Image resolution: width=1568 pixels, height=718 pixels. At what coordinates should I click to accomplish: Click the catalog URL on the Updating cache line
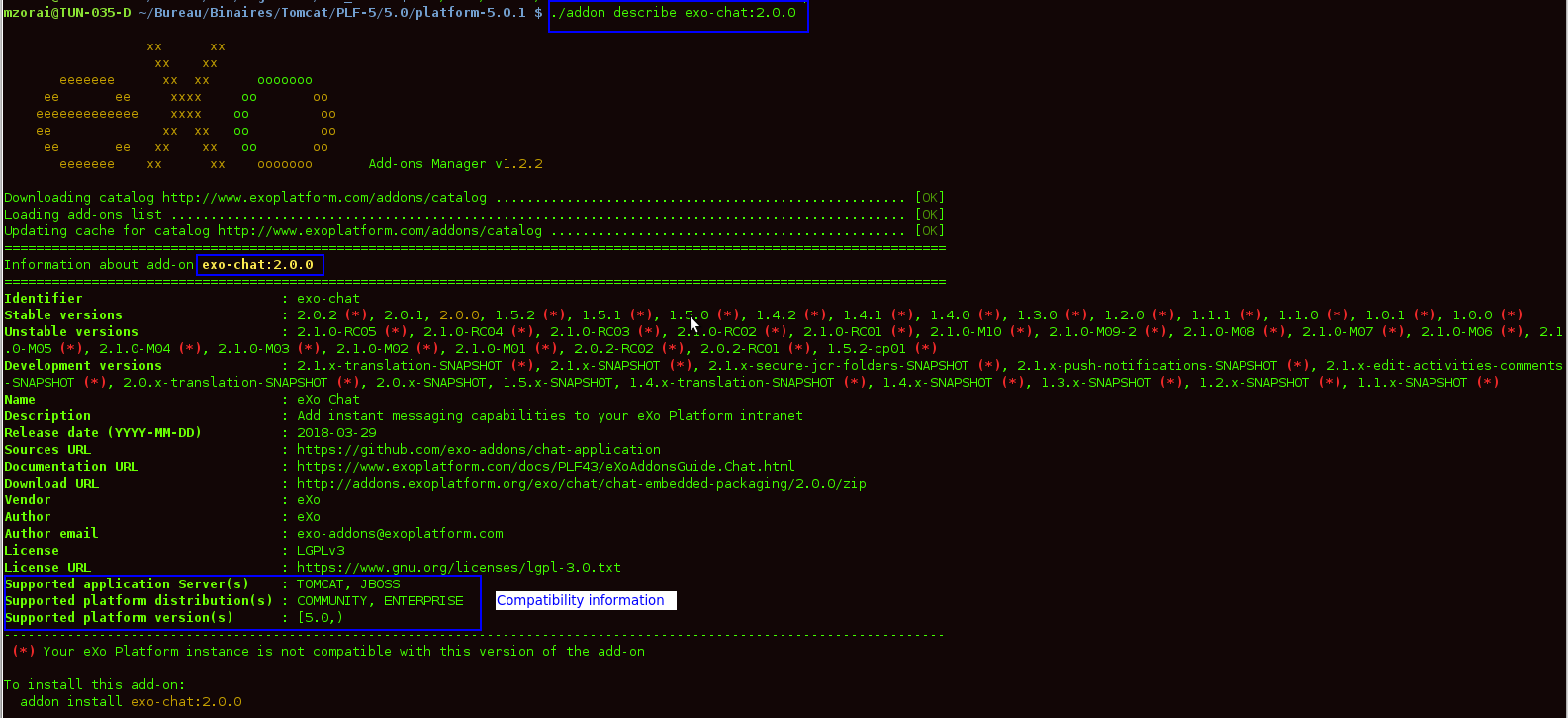[x=380, y=230]
